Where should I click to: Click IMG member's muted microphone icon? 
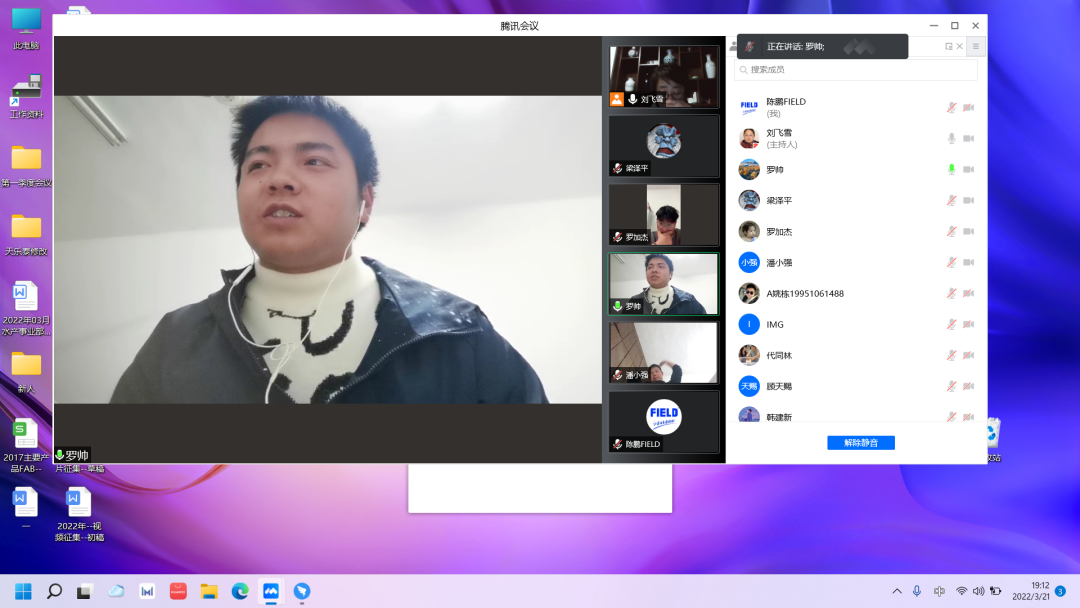point(951,324)
